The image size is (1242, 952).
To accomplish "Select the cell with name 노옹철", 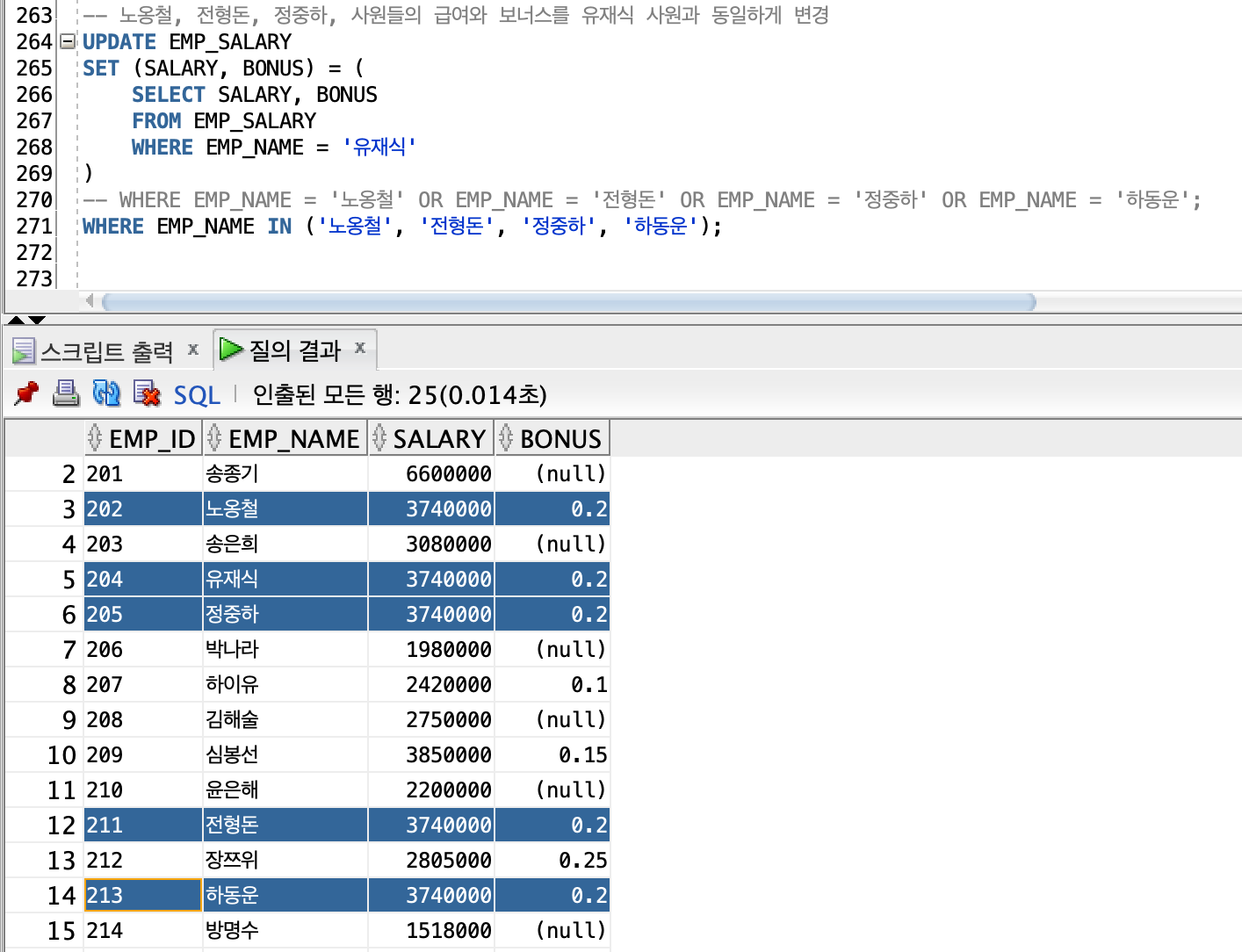I will [285, 509].
